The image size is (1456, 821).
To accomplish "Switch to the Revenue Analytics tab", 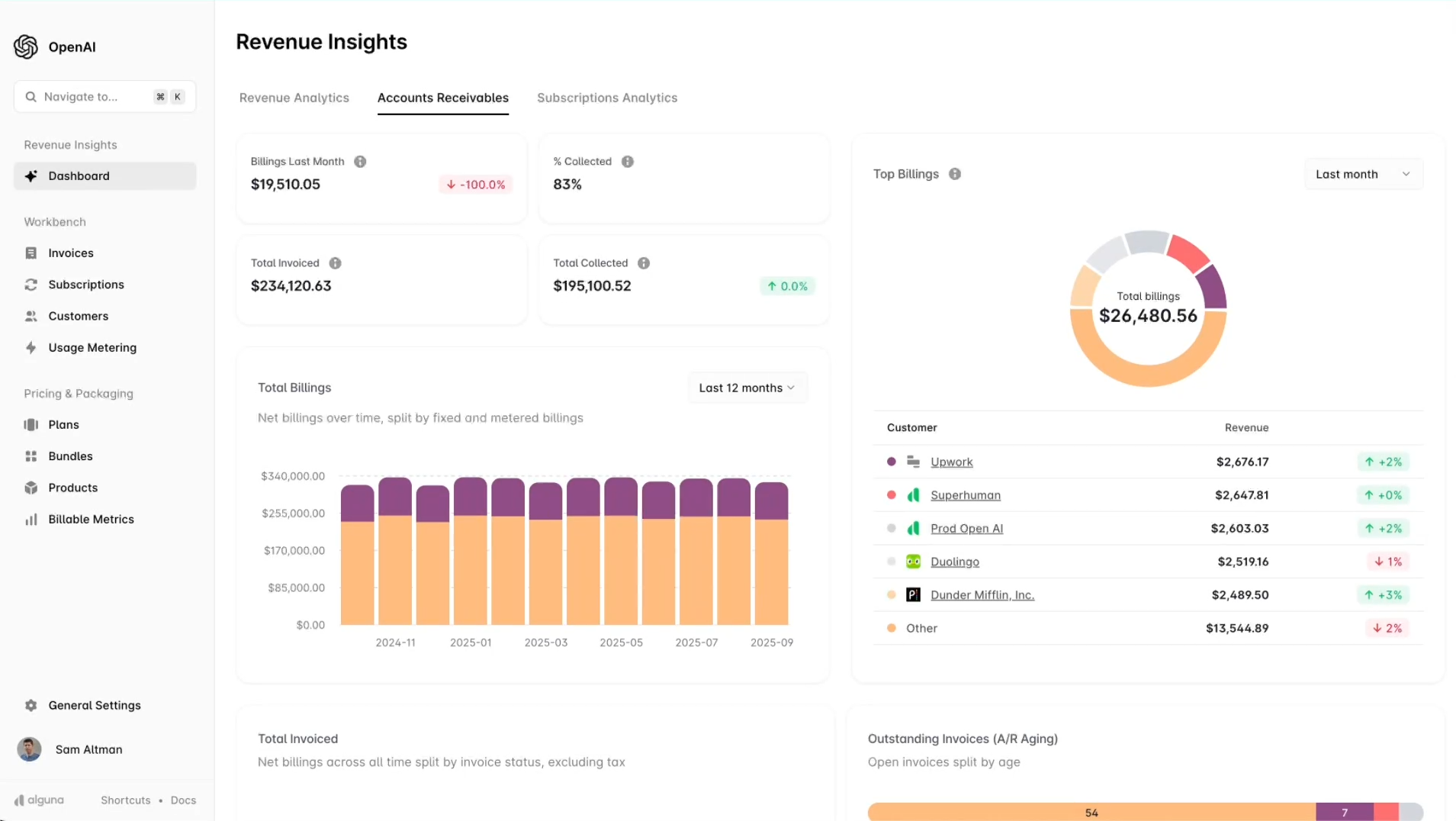I will pyautogui.click(x=294, y=98).
